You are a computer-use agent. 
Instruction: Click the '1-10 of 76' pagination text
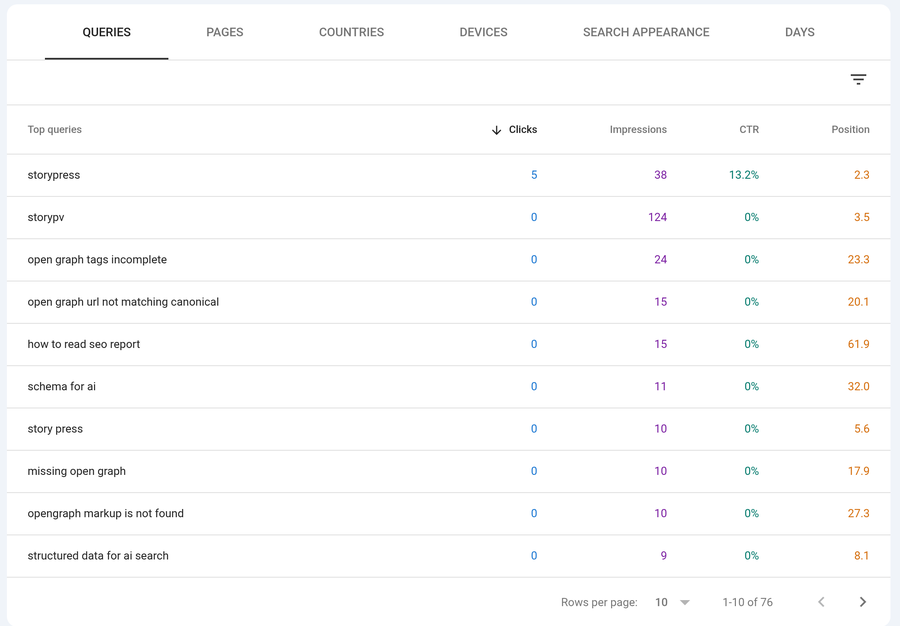point(747,602)
